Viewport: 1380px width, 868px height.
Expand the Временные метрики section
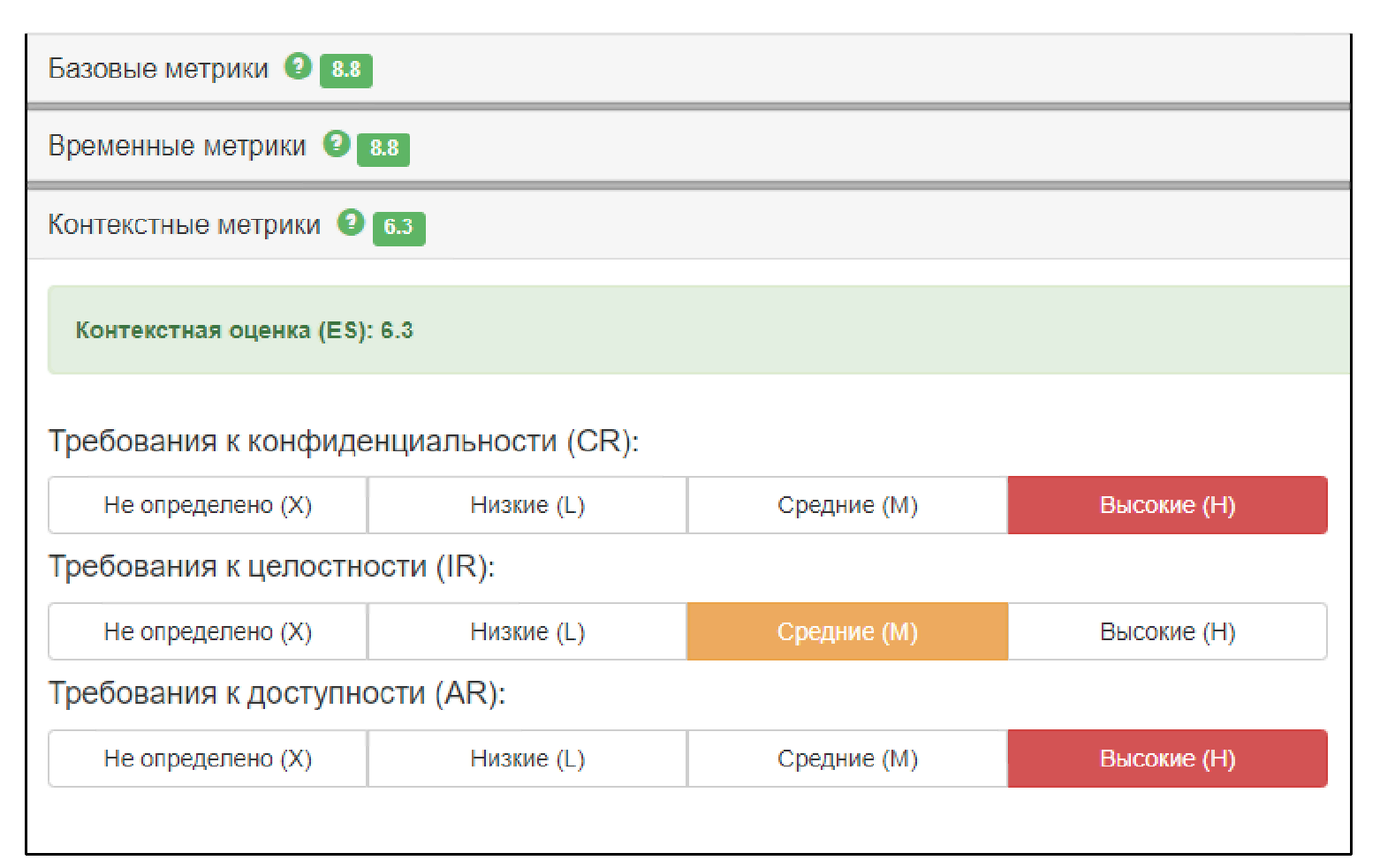click(x=177, y=147)
